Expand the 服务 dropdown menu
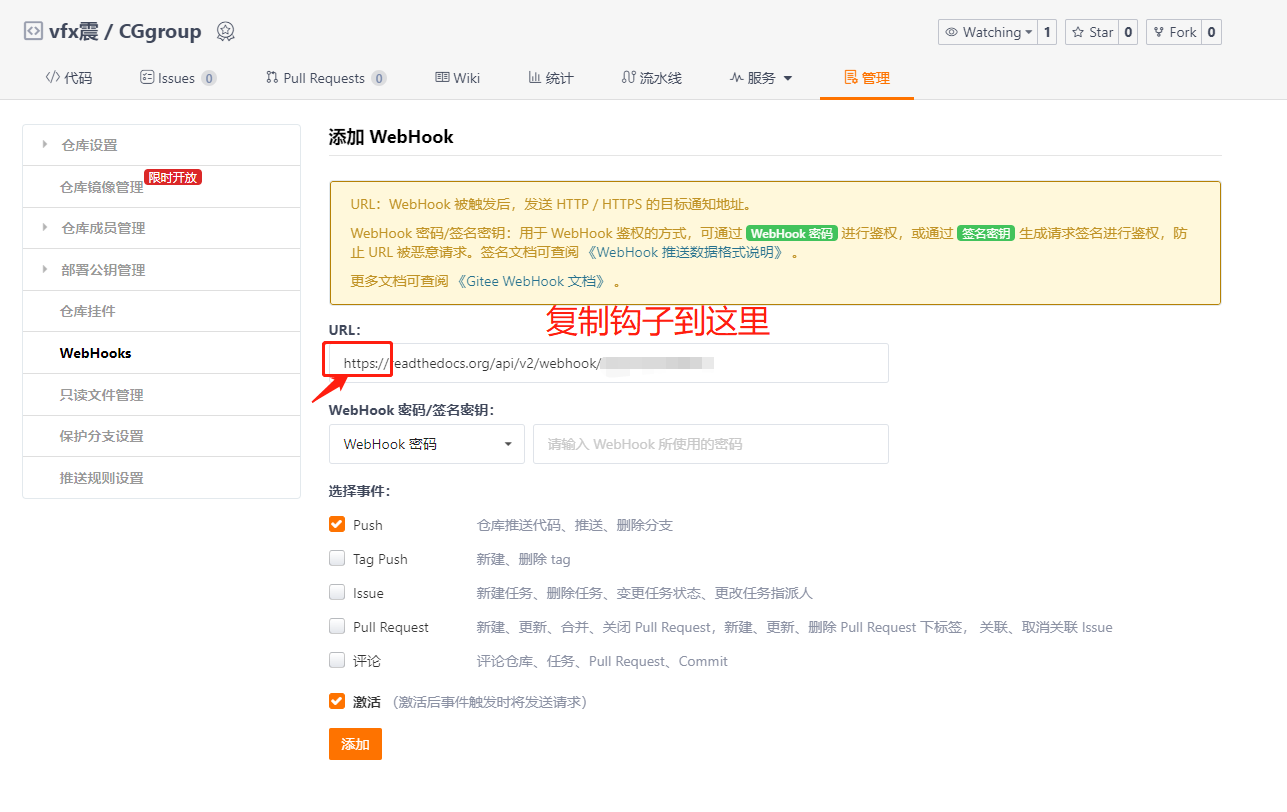This screenshot has height=812, width=1287. click(761, 78)
